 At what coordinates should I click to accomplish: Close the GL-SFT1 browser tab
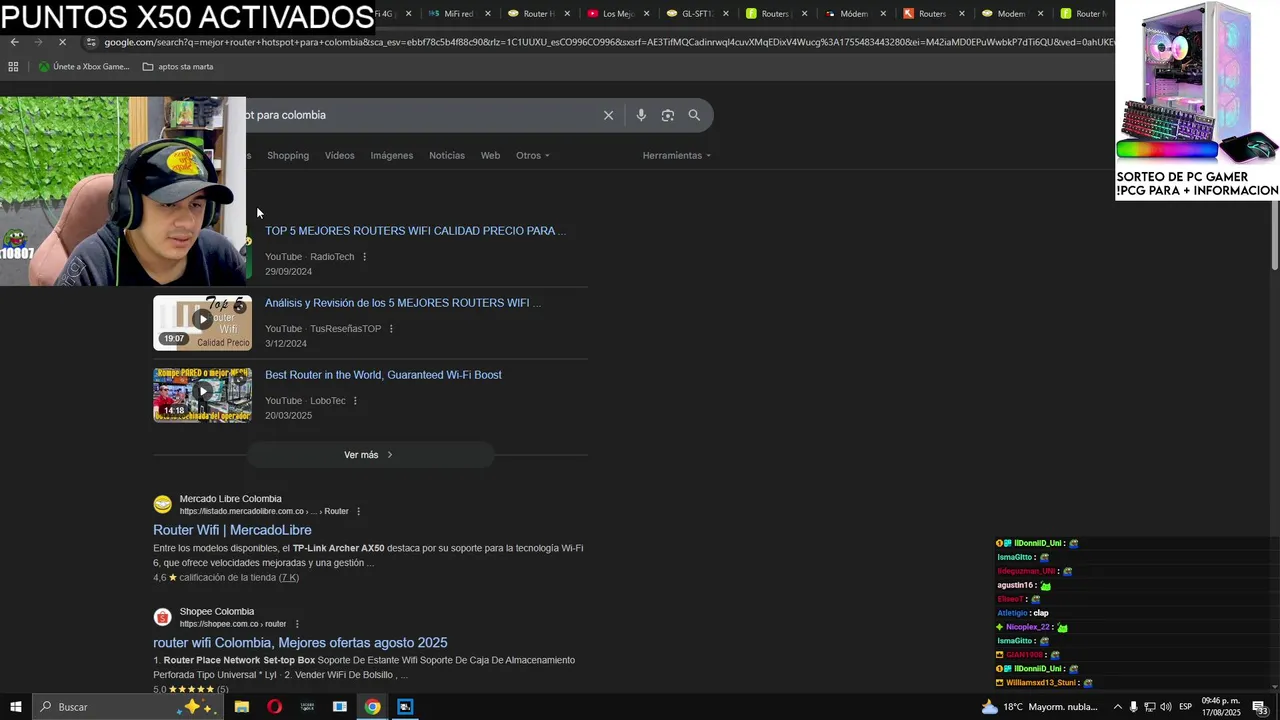(x=726, y=14)
